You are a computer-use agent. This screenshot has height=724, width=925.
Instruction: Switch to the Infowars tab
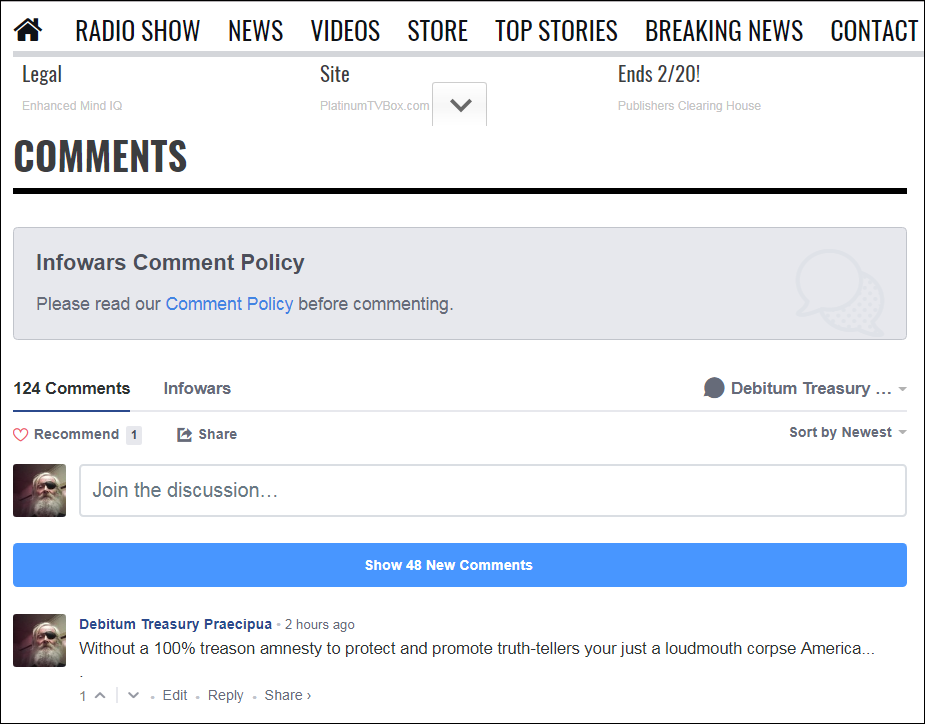197,389
